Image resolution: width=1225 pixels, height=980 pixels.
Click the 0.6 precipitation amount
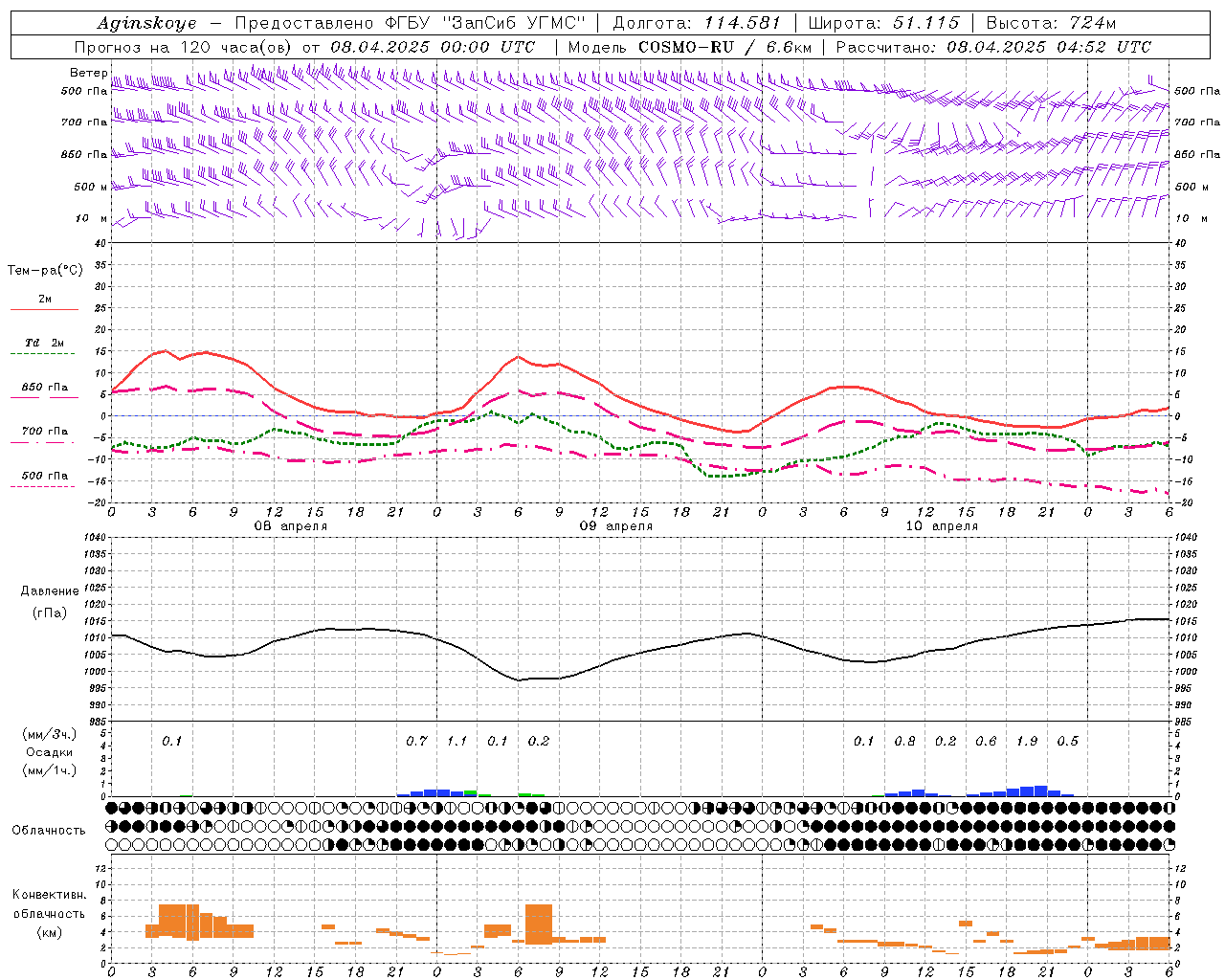tap(986, 741)
